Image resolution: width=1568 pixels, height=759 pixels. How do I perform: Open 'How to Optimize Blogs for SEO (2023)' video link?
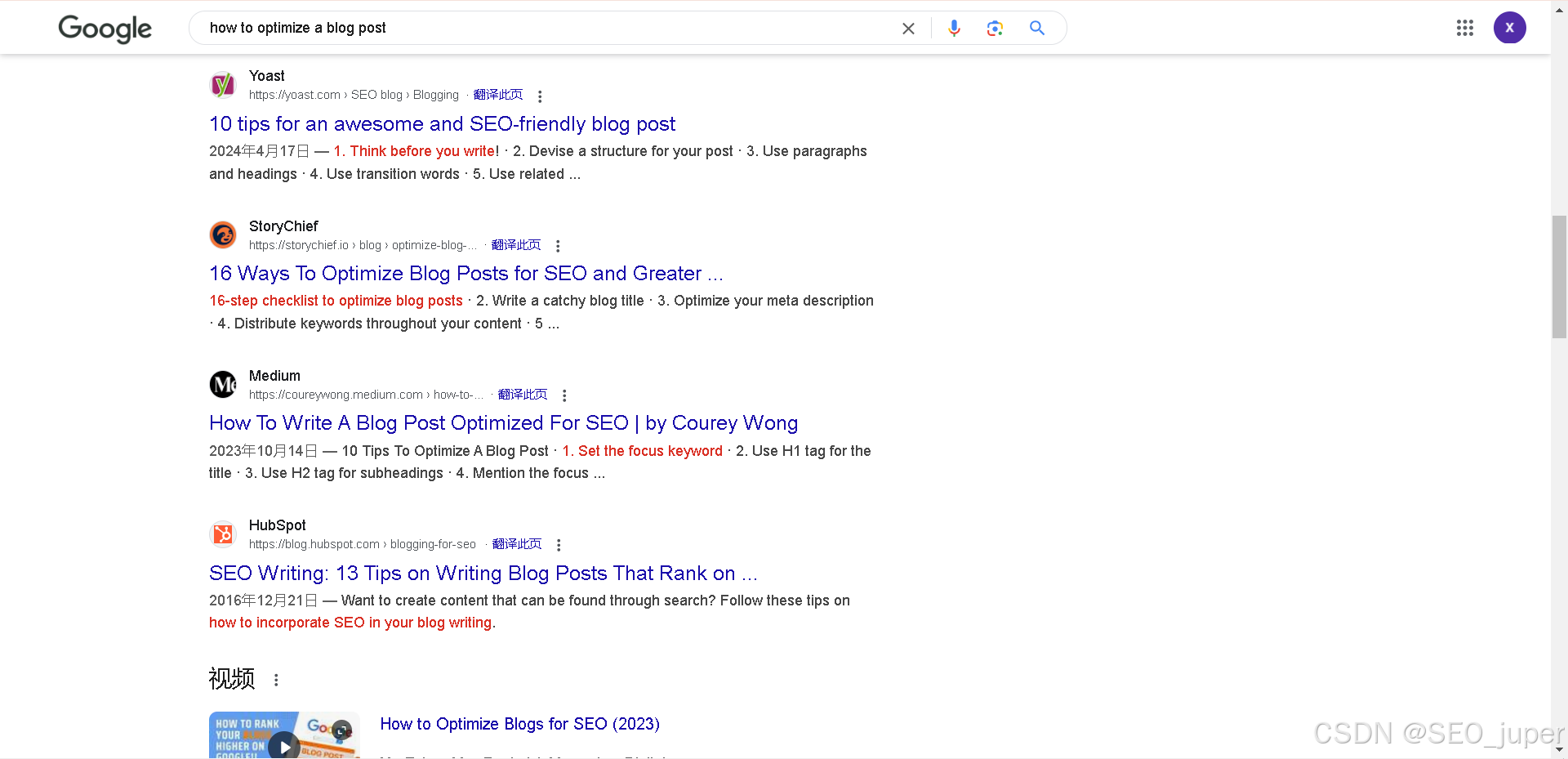pyautogui.click(x=519, y=724)
